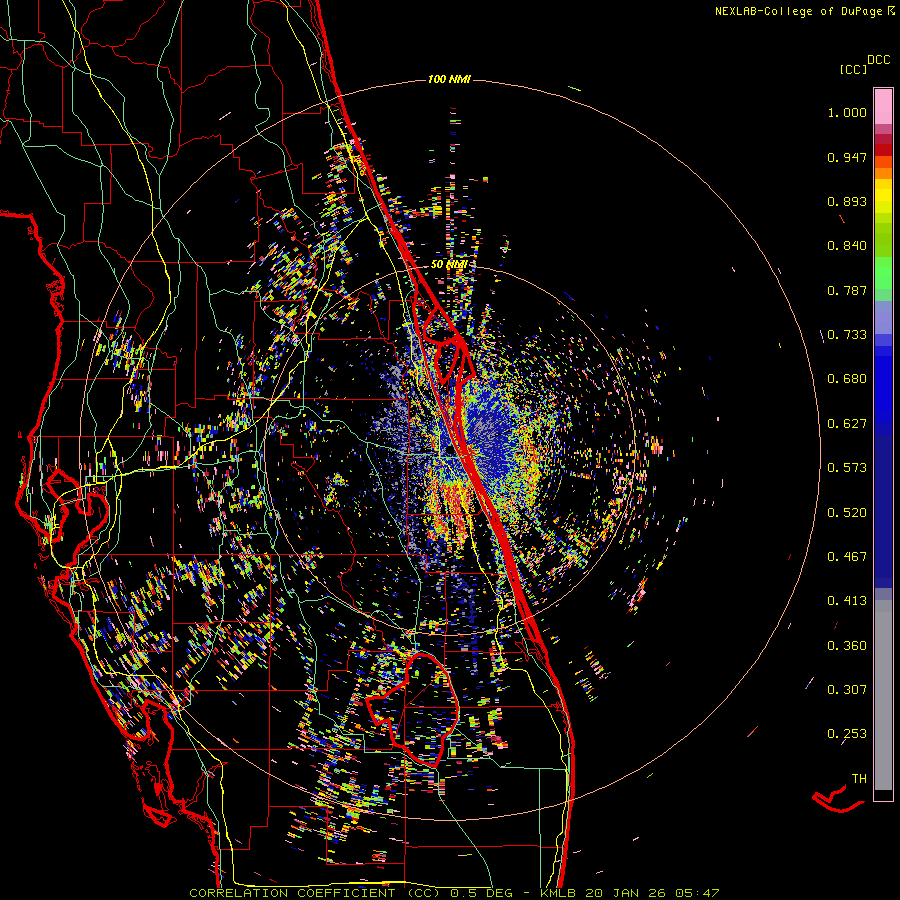Click the TH threshold label
The image size is (900, 900).
pyautogui.click(x=859, y=779)
